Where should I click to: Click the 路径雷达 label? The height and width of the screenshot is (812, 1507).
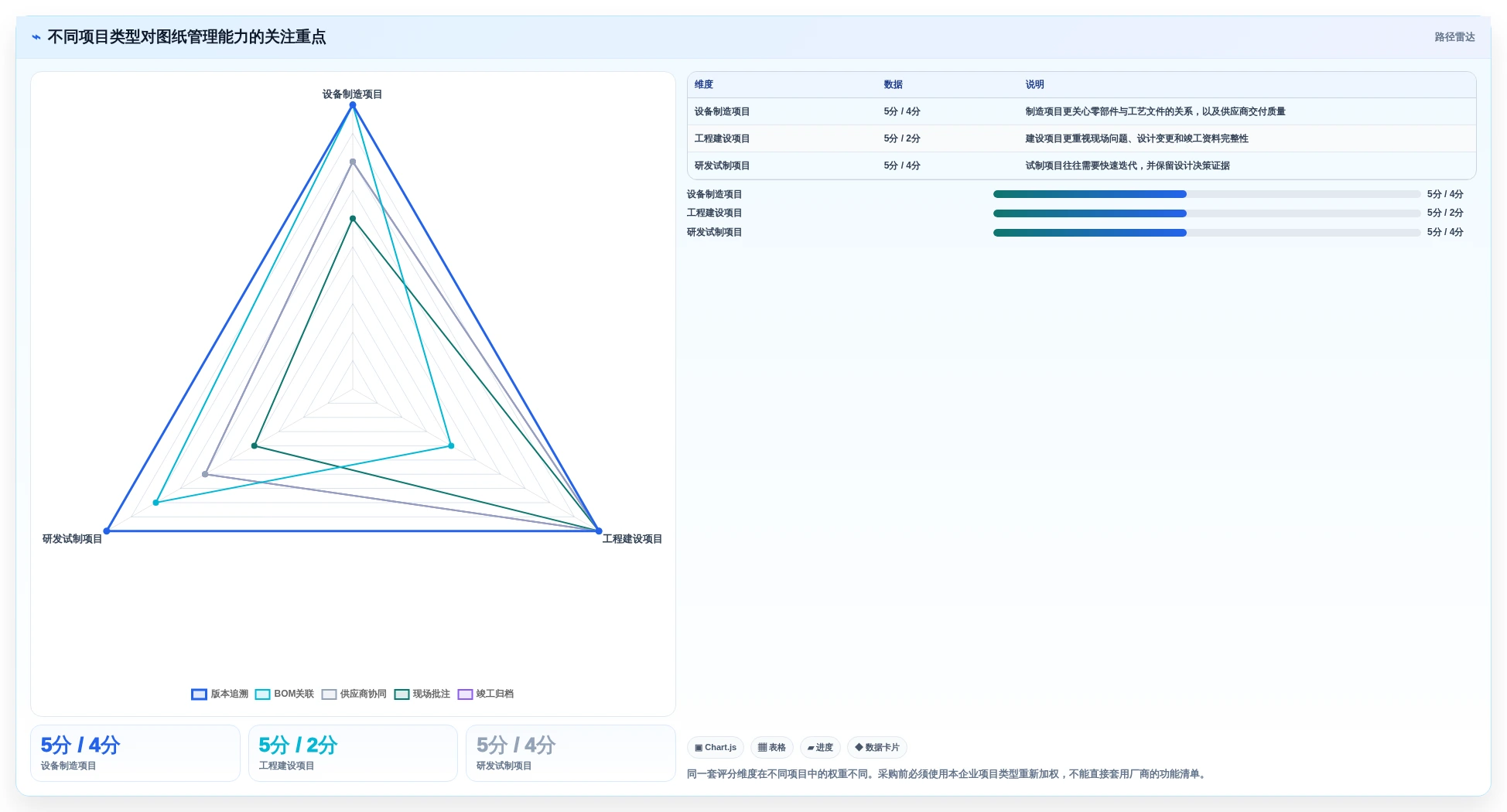[1454, 37]
